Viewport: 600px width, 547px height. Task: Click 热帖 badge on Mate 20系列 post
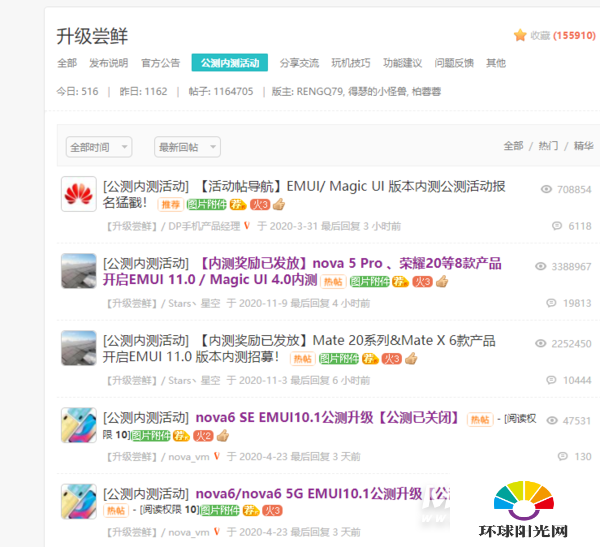pyautogui.click(x=303, y=359)
